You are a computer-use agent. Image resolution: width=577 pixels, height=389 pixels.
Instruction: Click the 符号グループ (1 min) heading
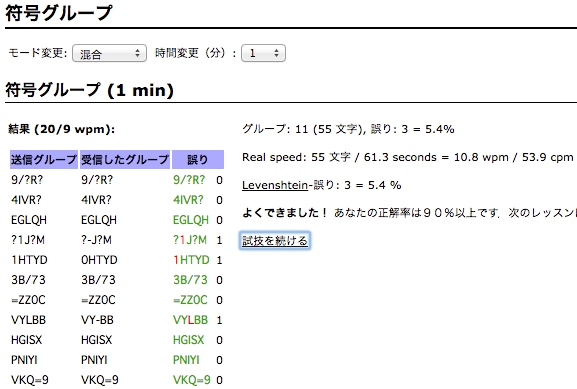tap(89, 90)
